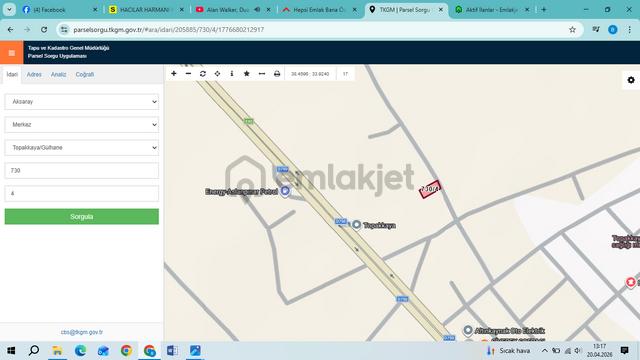This screenshot has height=360, width=640.
Task: Expand the Aksaray province dropdown
Action: click(x=82, y=102)
